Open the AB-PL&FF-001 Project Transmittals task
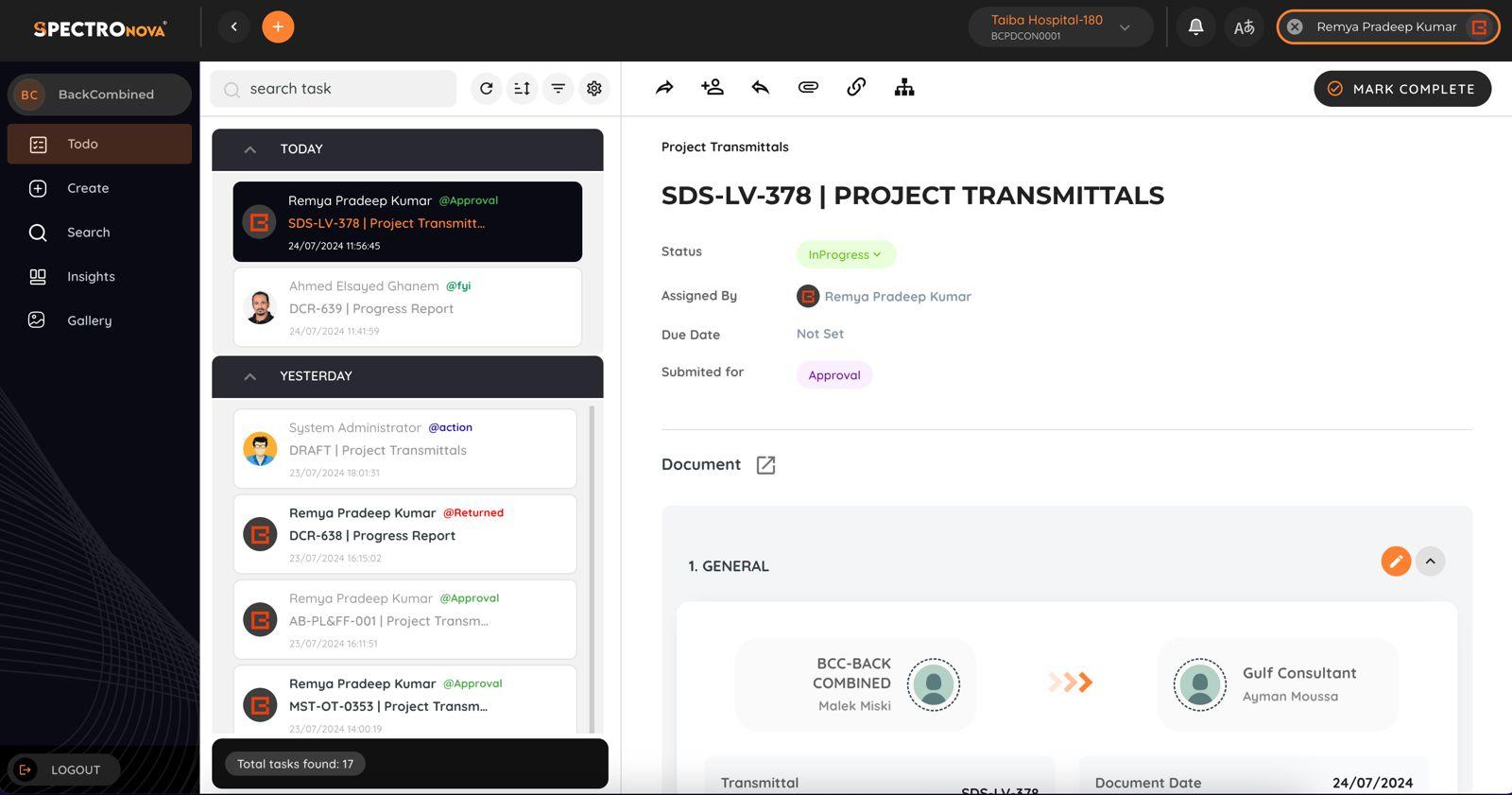The height and width of the screenshot is (795, 1512). coord(404,619)
